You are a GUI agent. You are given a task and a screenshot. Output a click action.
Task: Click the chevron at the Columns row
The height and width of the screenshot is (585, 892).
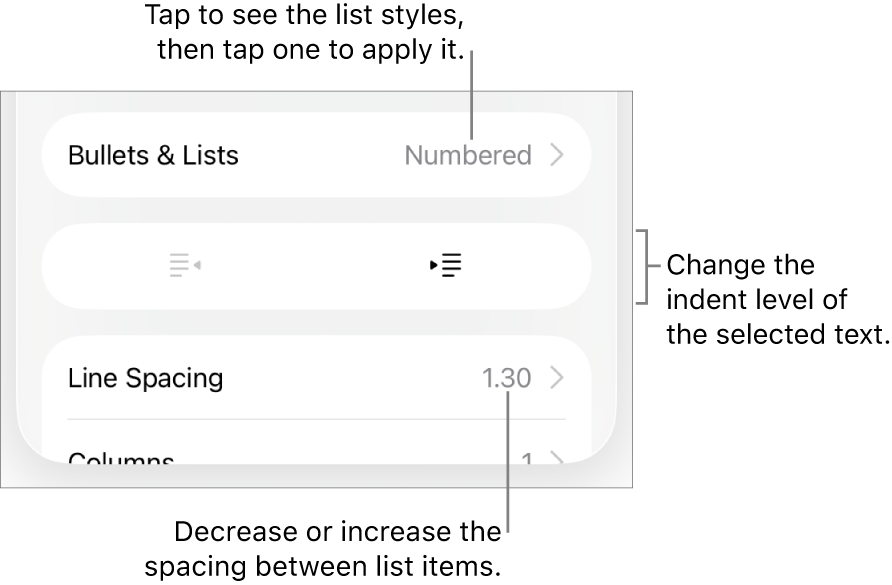point(558,458)
